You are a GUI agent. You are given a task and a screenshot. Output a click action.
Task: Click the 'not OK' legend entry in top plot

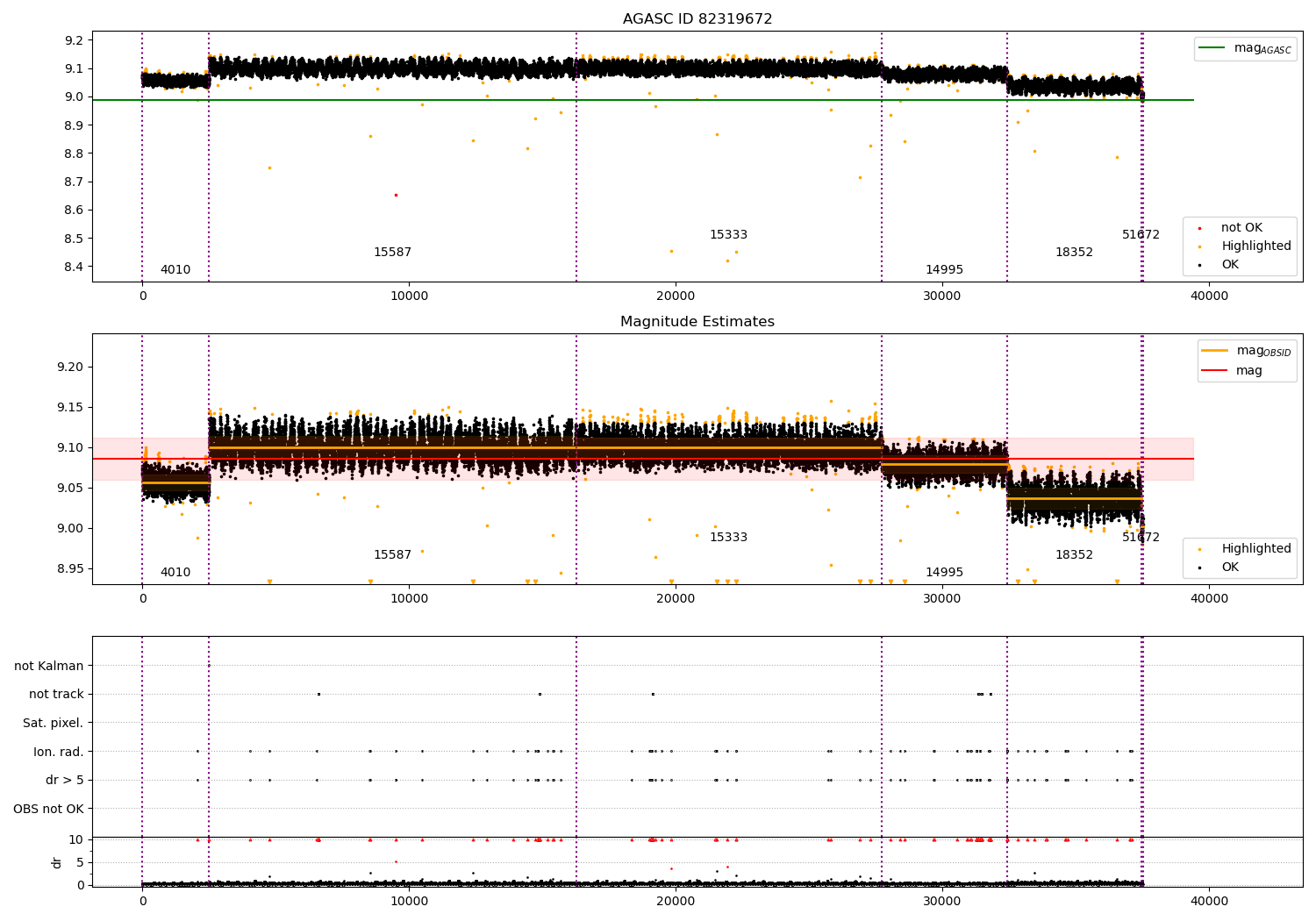coord(1241,228)
